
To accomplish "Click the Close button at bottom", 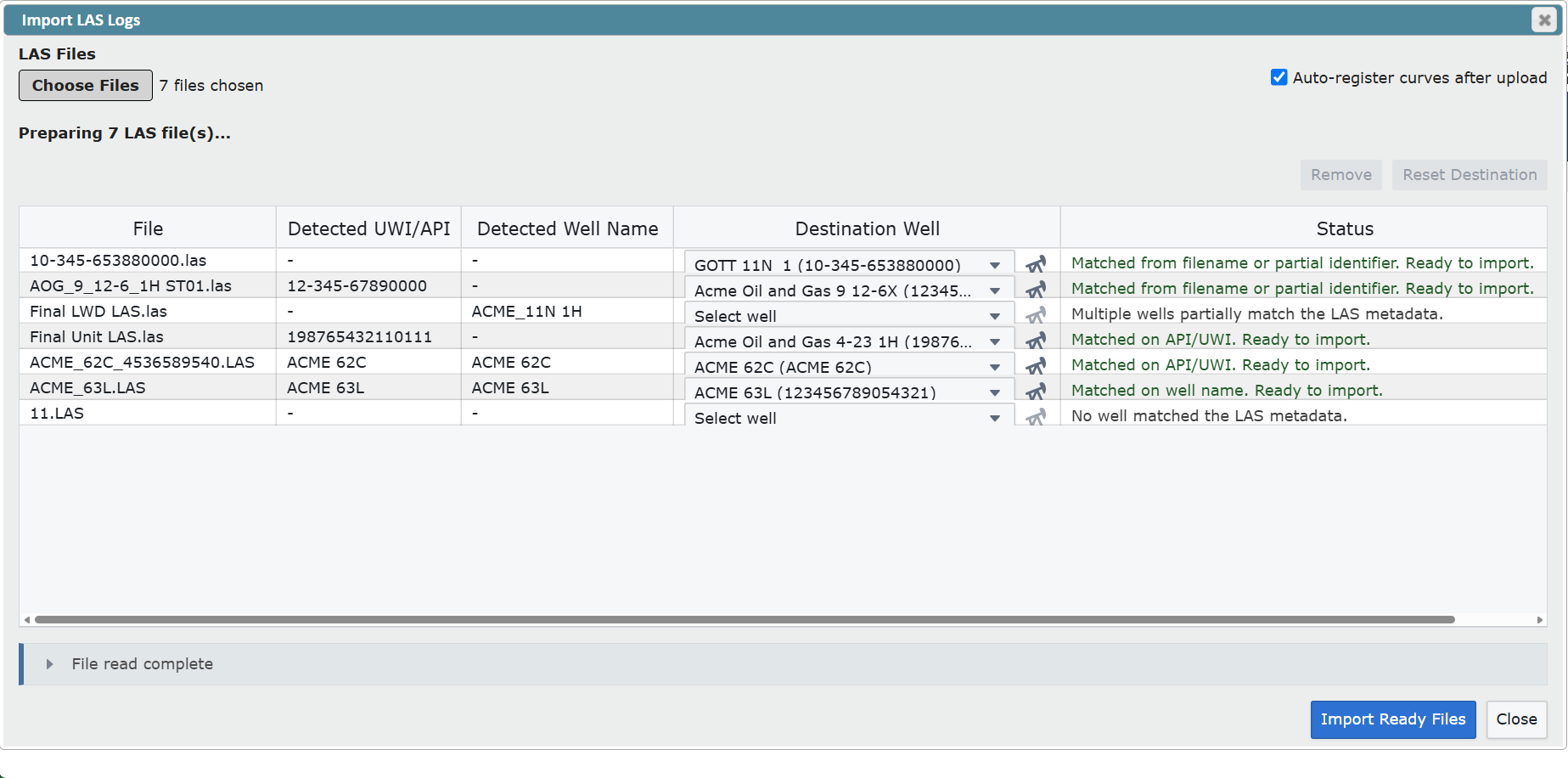I will (1516, 719).
